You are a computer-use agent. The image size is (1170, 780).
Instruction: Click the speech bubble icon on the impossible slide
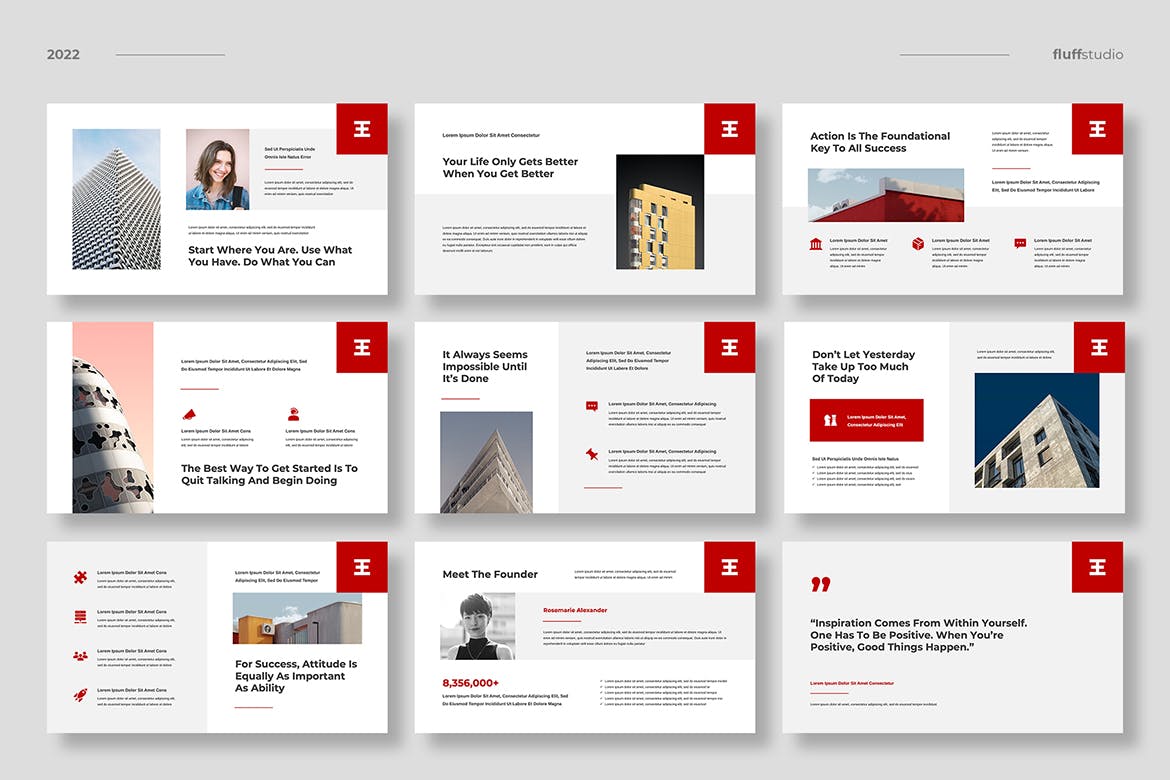pos(592,406)
